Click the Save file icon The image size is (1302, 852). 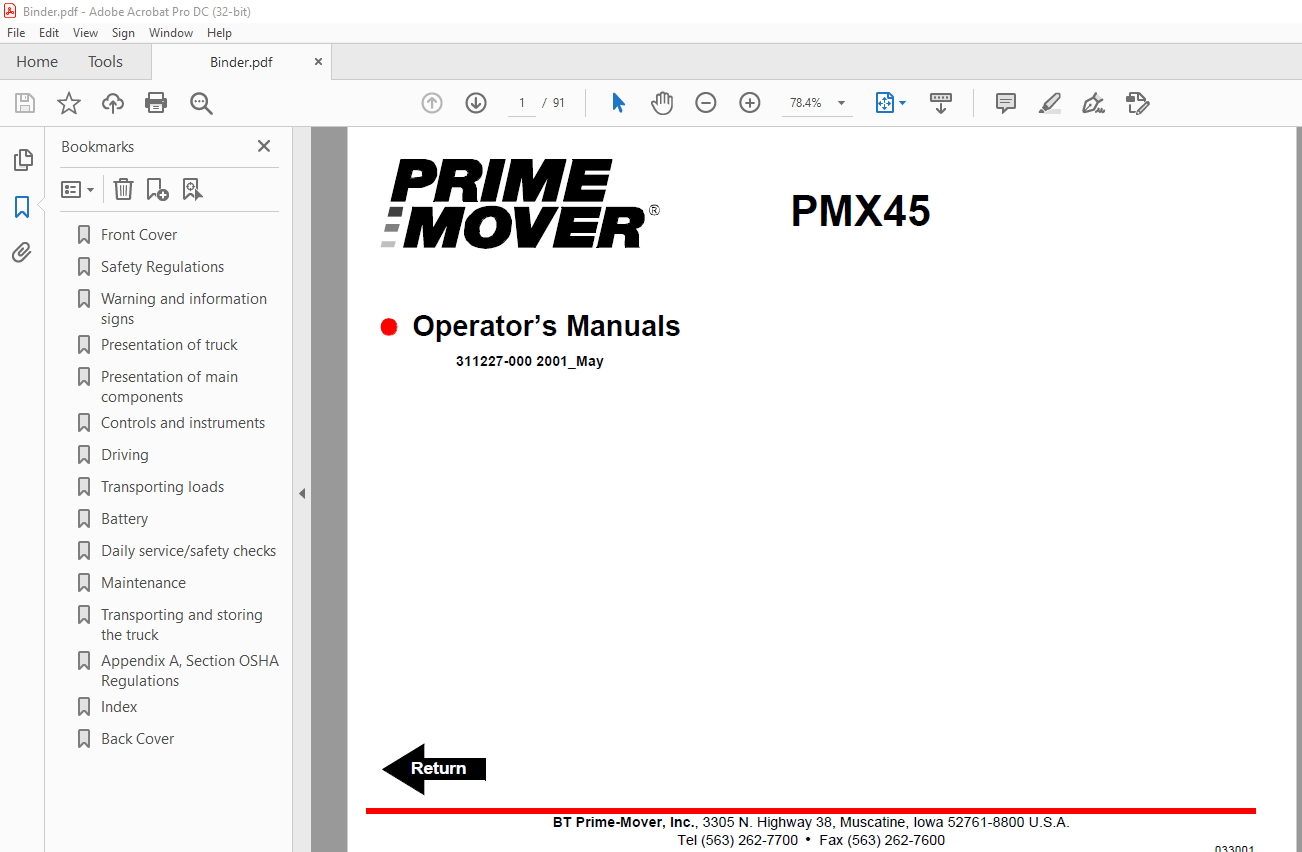tap(25, 103)
